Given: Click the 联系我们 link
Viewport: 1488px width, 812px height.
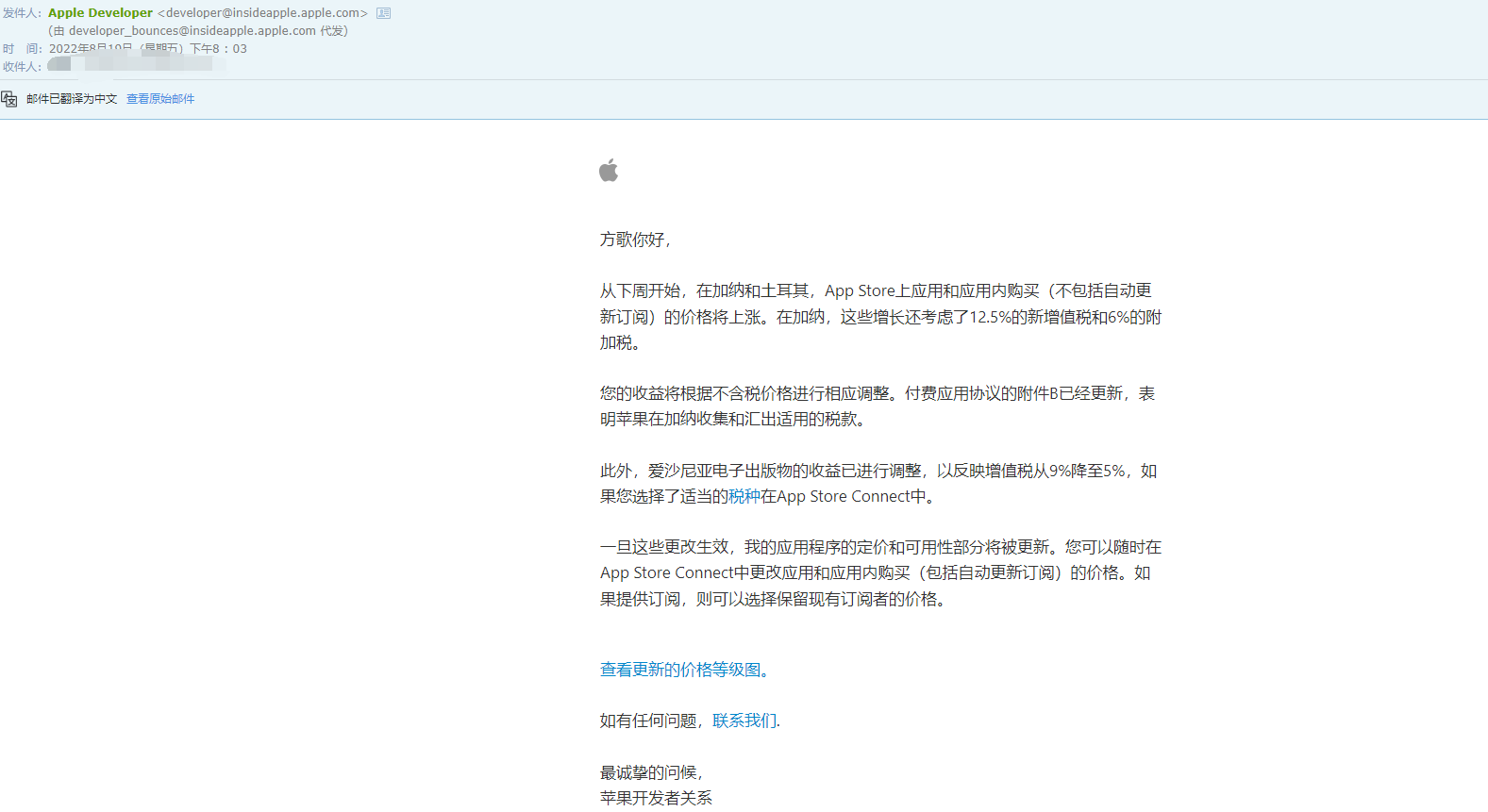Looking at the screenshot, I should (744, 721).
